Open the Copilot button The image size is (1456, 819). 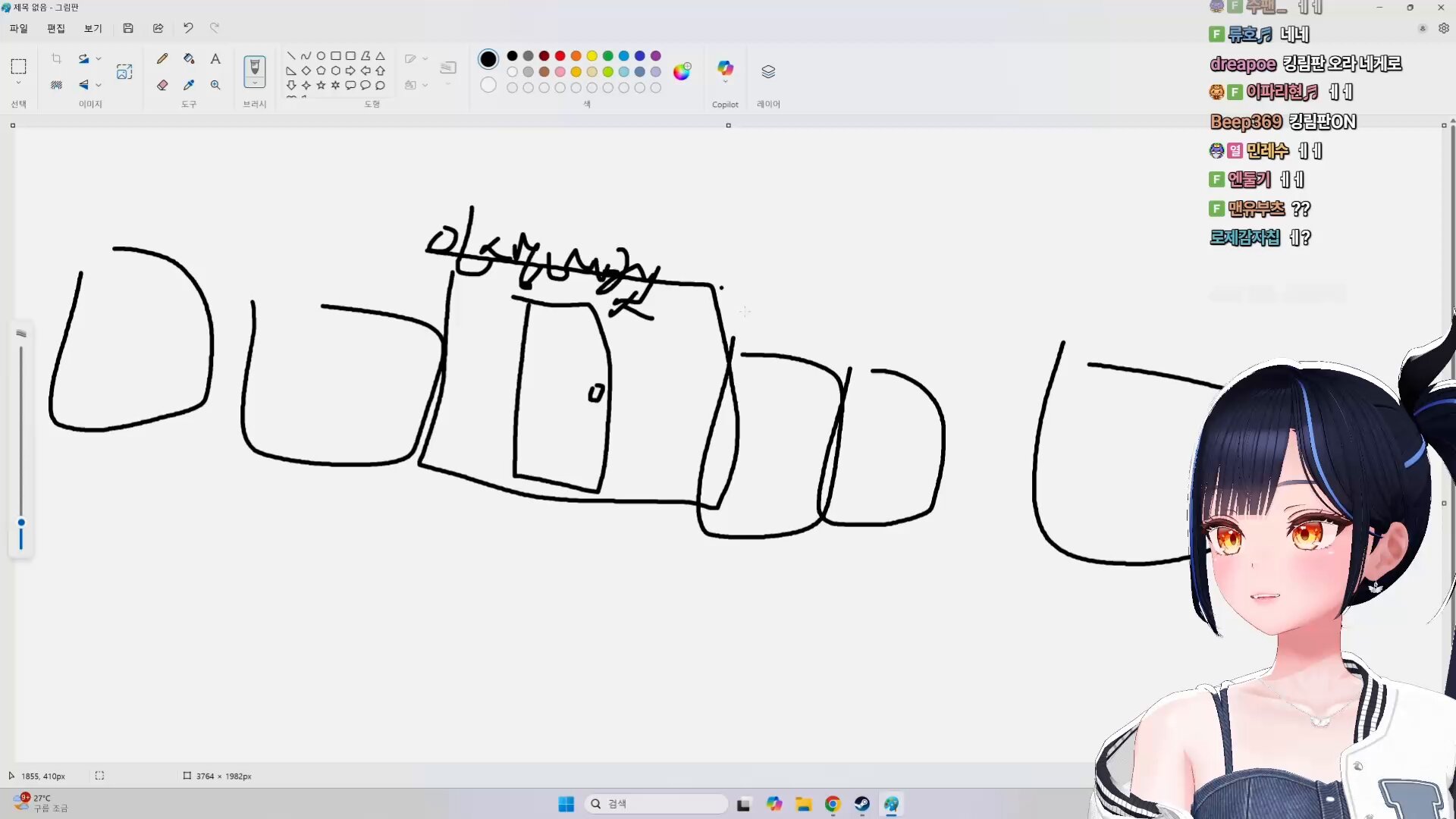point(725,69)
